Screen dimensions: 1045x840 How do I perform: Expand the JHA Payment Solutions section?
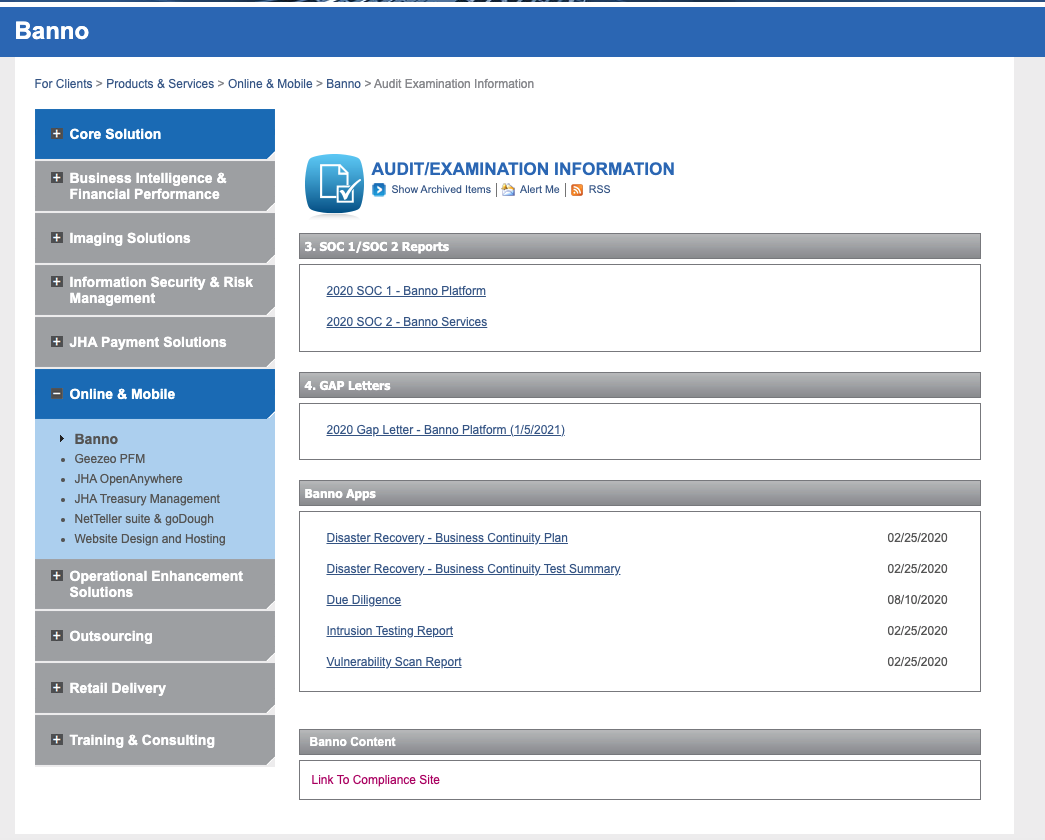coord(57,342)
